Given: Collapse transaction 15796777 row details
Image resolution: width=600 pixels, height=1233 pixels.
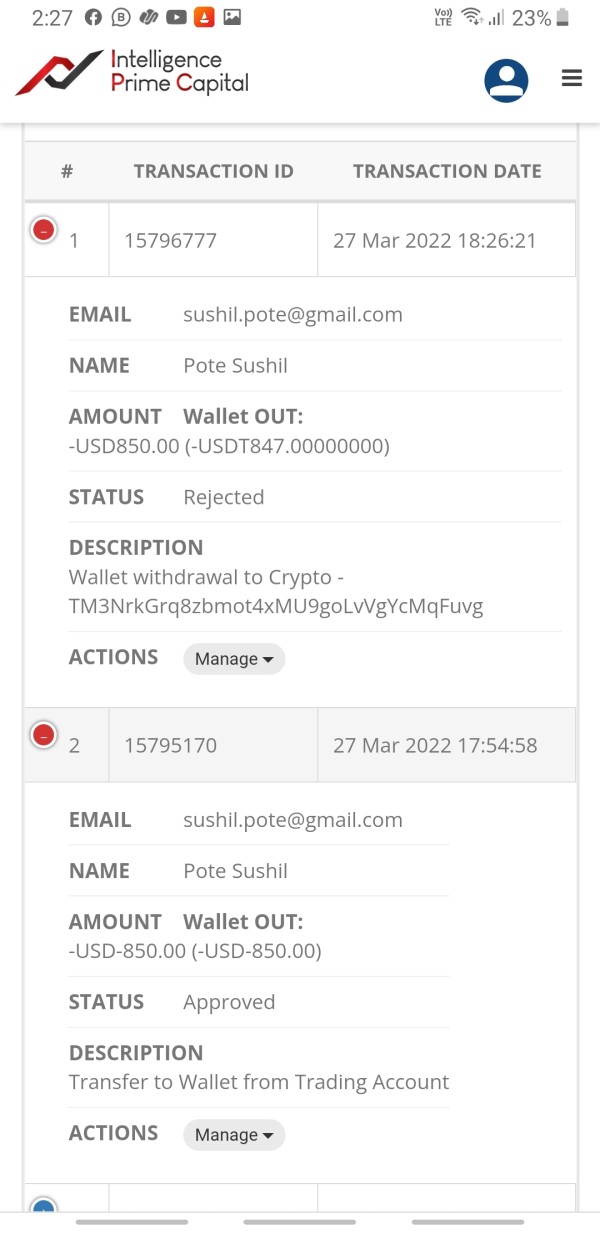Looking at the screenshot, I should [44, 230].
